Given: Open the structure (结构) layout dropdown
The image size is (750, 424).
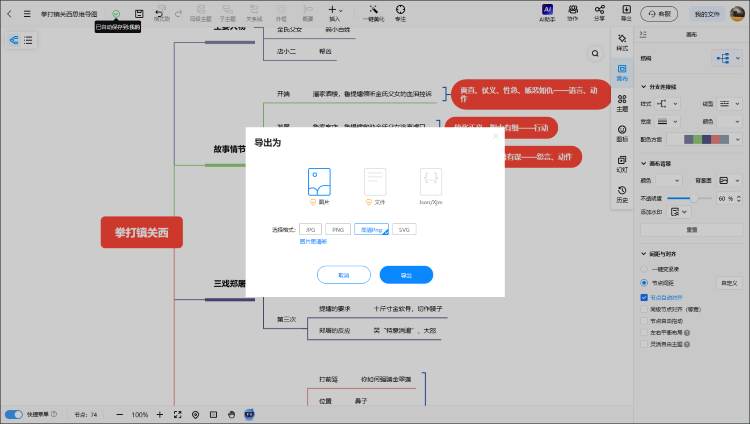Looking at the screenshot, I should point(727,58).
